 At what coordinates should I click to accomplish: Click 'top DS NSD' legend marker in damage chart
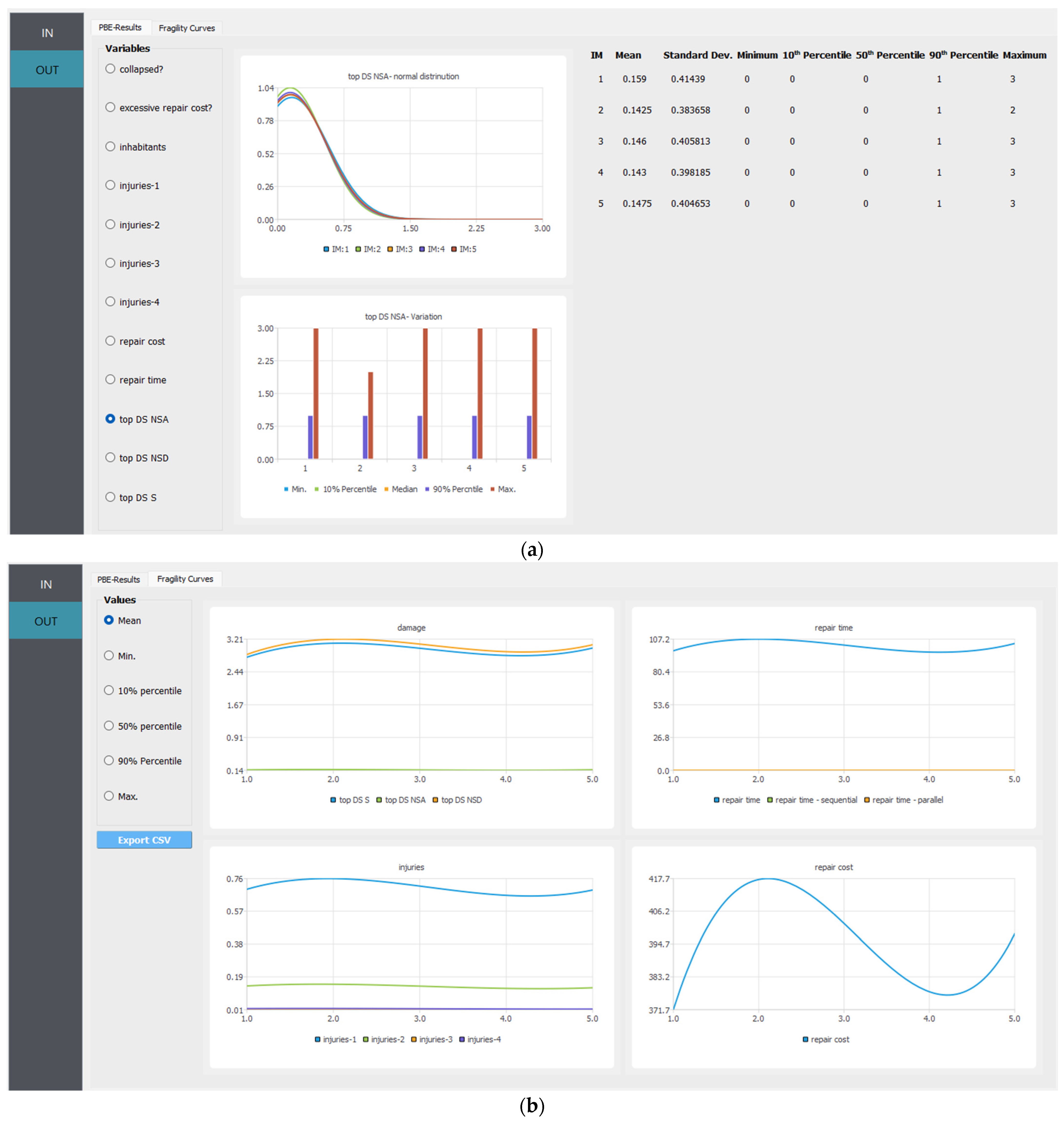[x=435, y=800]
